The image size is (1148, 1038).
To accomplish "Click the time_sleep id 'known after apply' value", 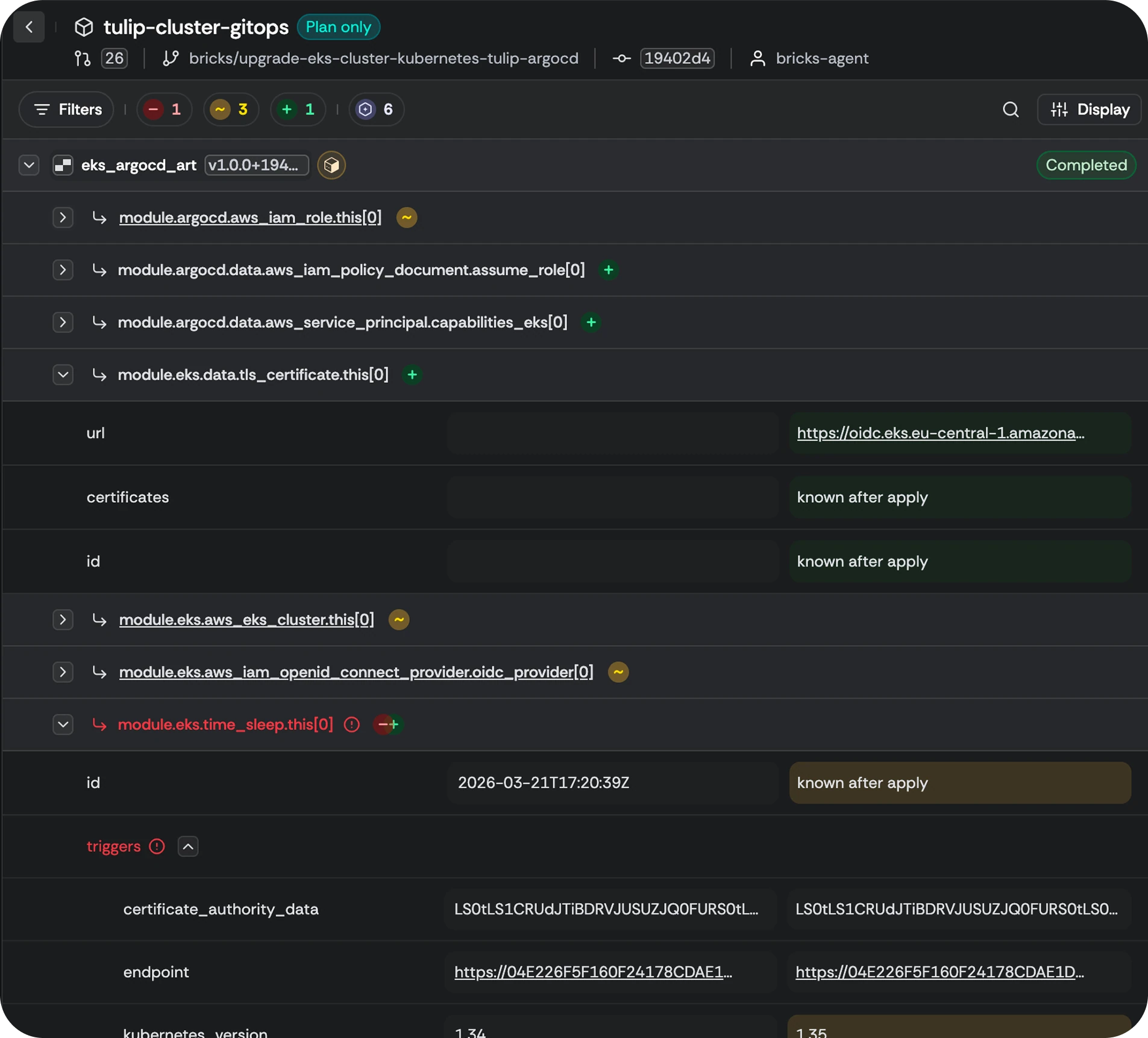I will (x=960, y=782).
